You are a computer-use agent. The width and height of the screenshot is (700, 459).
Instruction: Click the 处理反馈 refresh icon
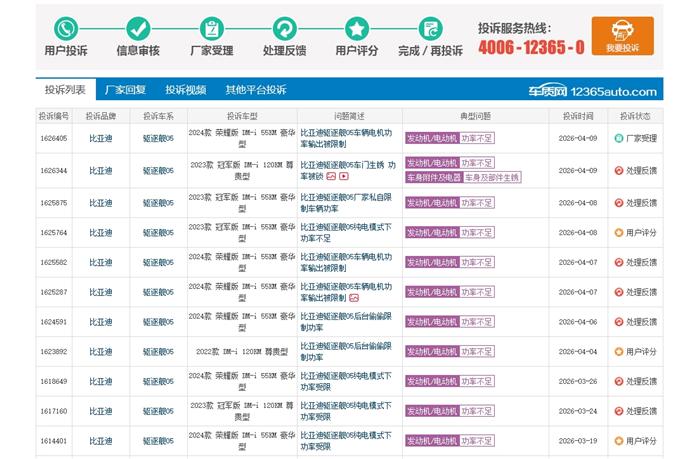(284, 28)
